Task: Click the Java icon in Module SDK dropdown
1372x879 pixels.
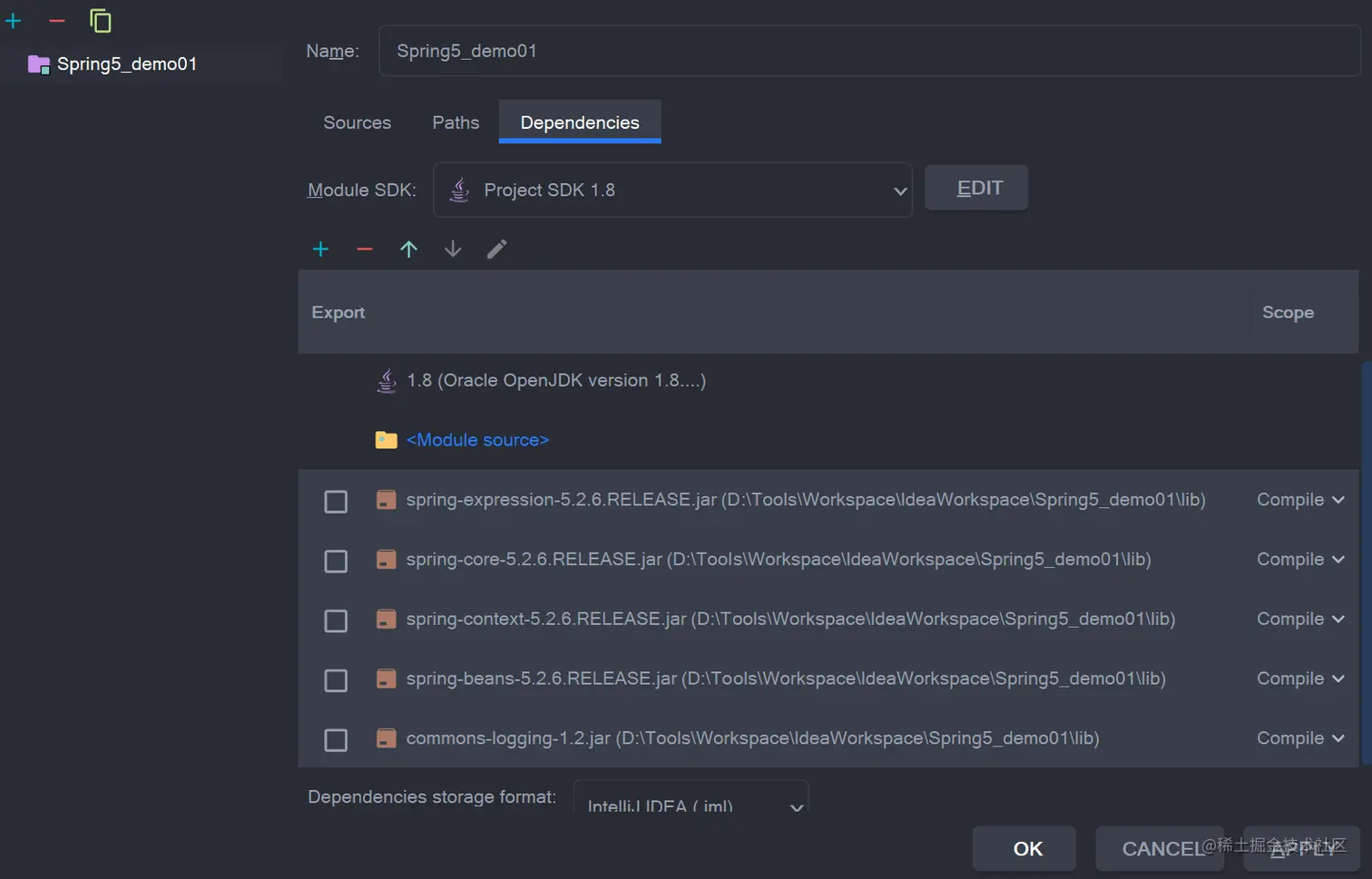Action: click(x=460, y=190)
